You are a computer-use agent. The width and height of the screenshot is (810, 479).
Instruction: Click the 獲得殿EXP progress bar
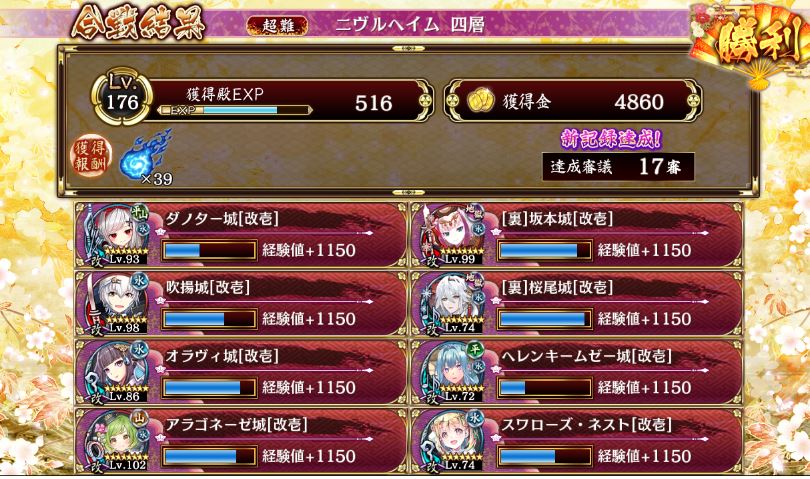click(x=235, y=110)
